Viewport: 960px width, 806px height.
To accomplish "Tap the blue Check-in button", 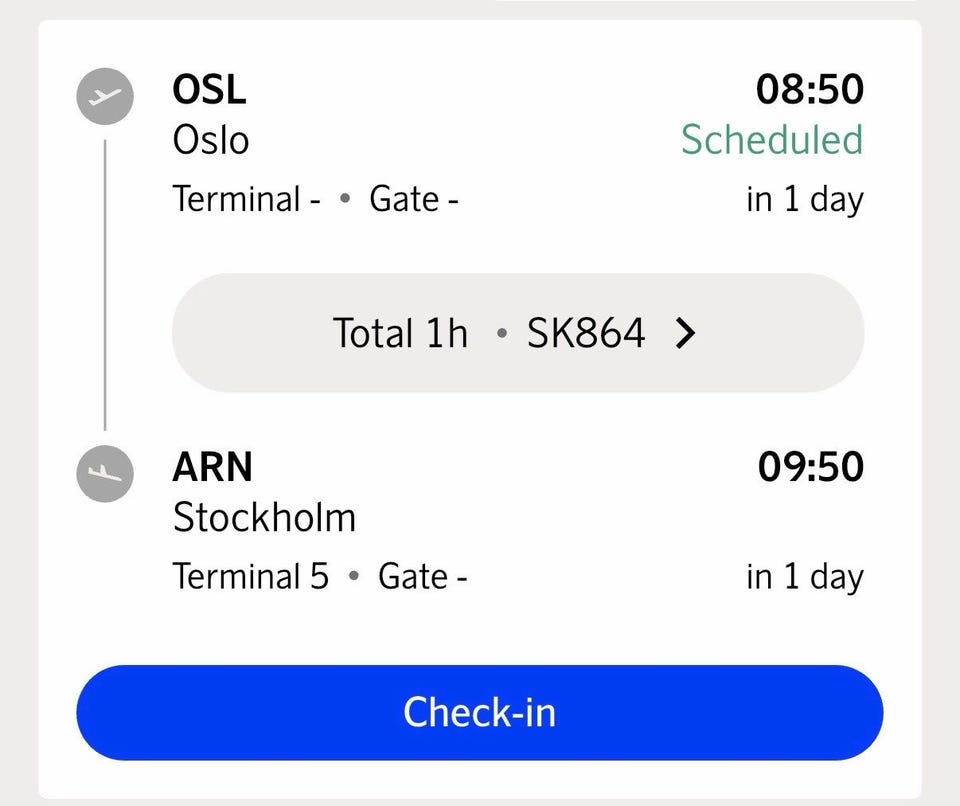I will pyautogui.click(x=479, y=712).
